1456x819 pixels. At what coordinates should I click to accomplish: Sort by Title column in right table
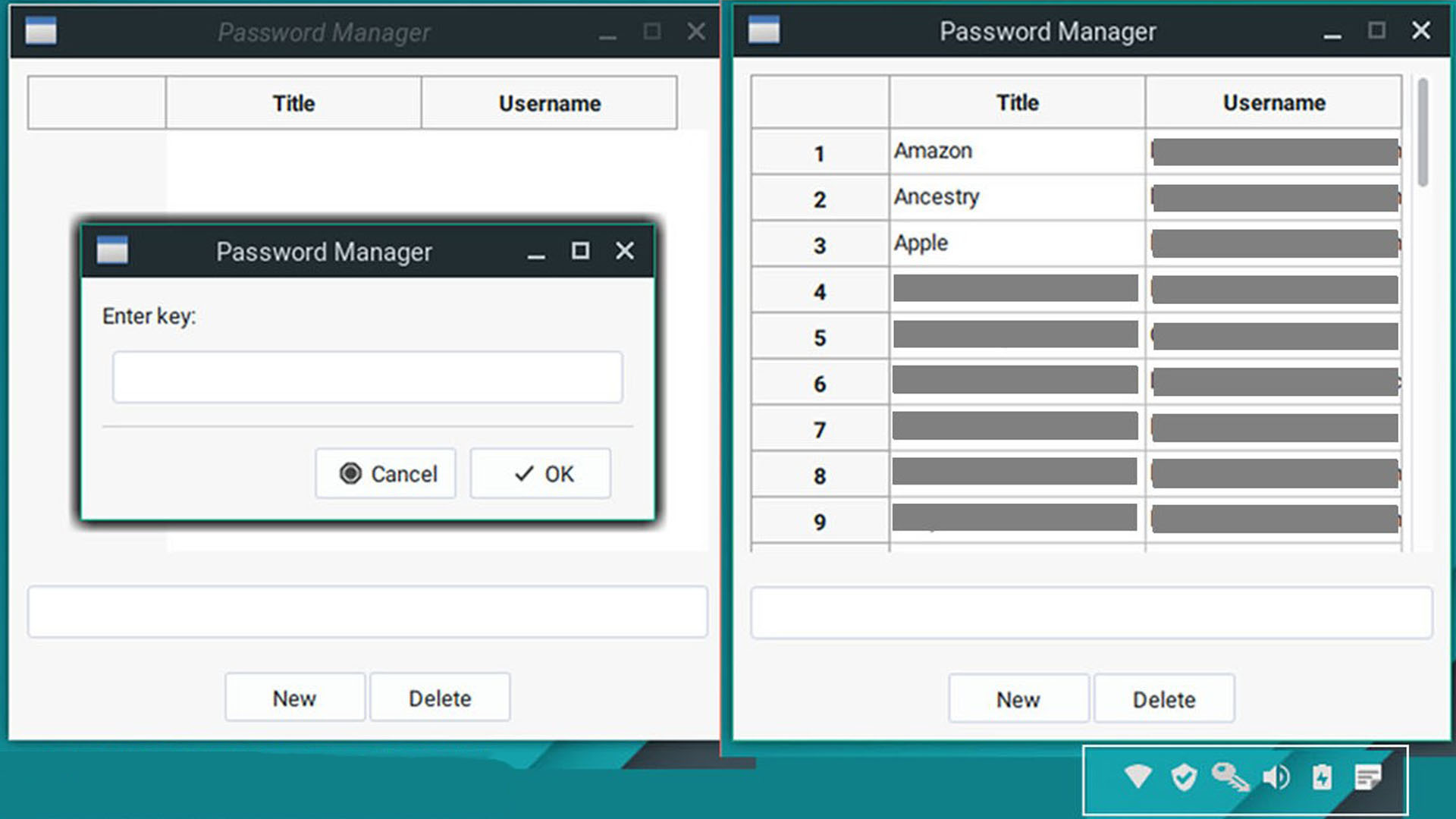(x=1017, y=102)
